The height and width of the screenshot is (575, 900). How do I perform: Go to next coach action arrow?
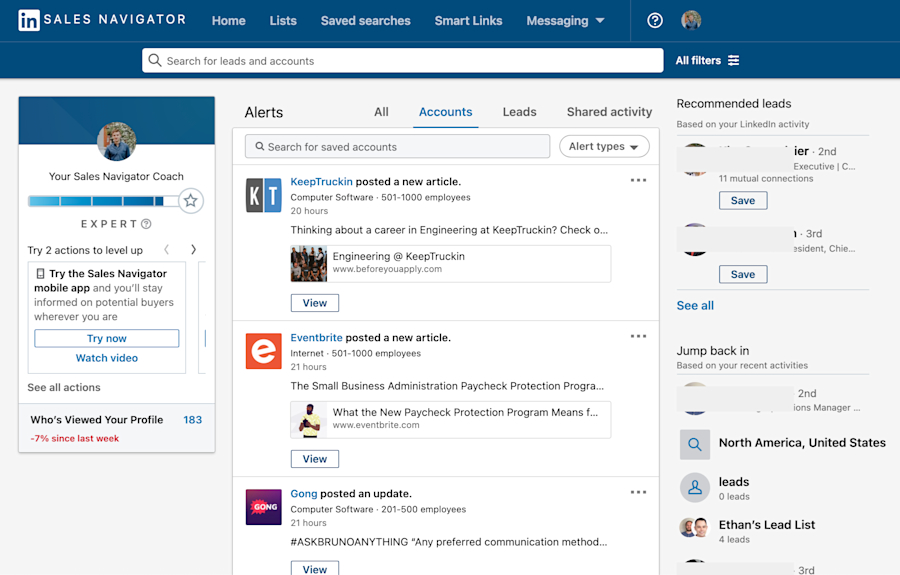[193, 250]
